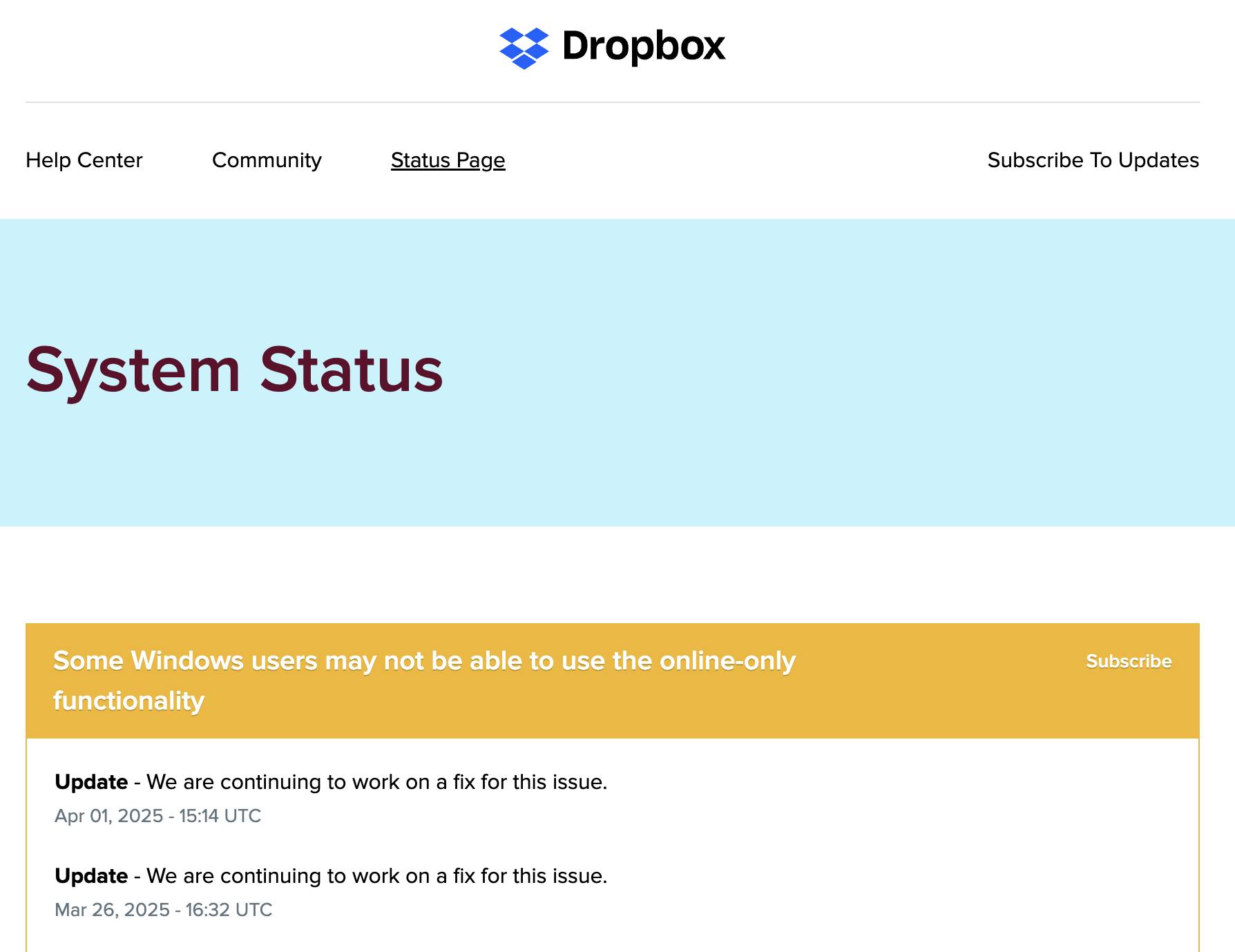Screen dimensions: 1235x952
Task: Click the Mar 26, 2025 - 16:32 UTC timestamp
Action: 164,910
